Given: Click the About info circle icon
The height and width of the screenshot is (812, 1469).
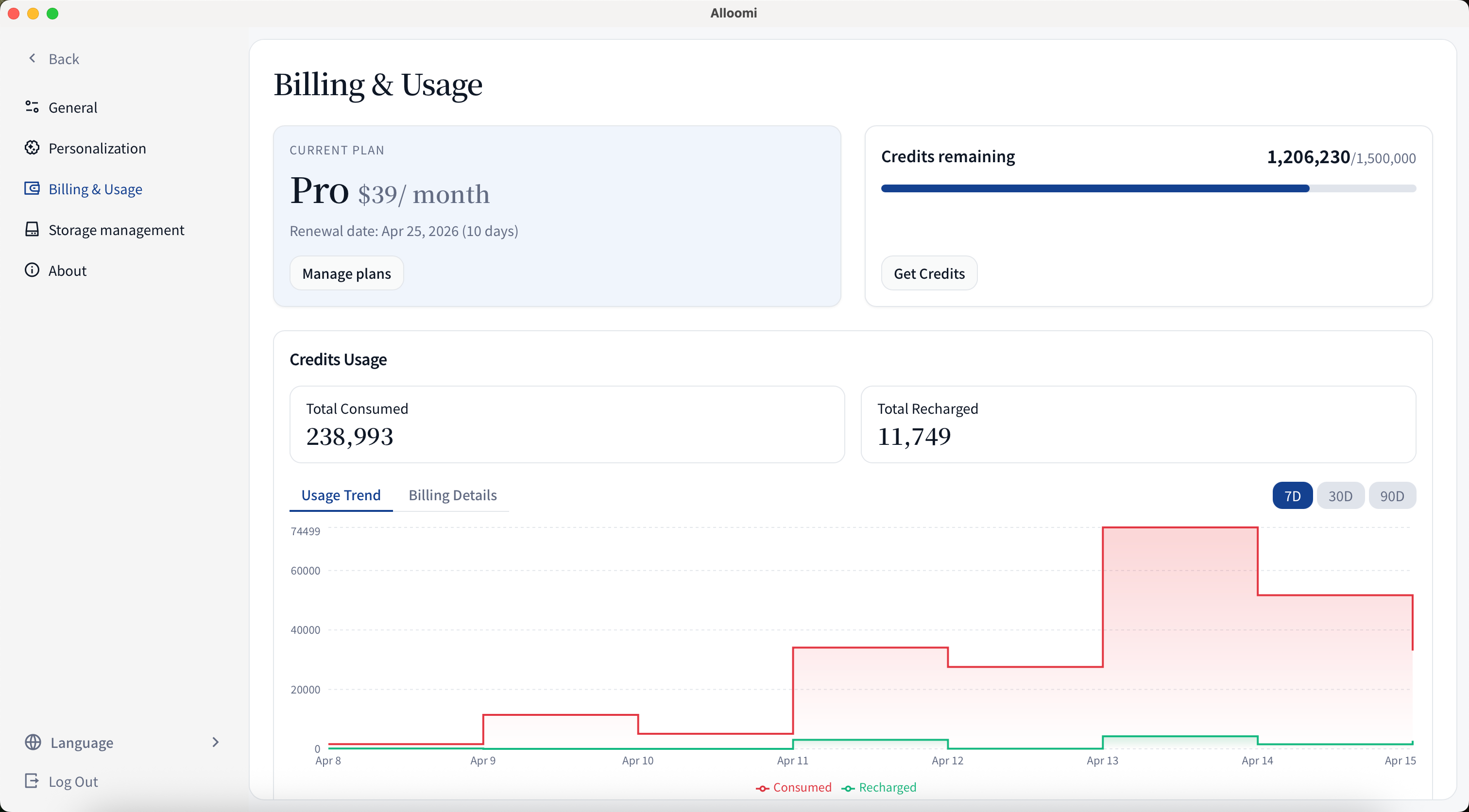Looking at the screenshot, I should 32,270.
